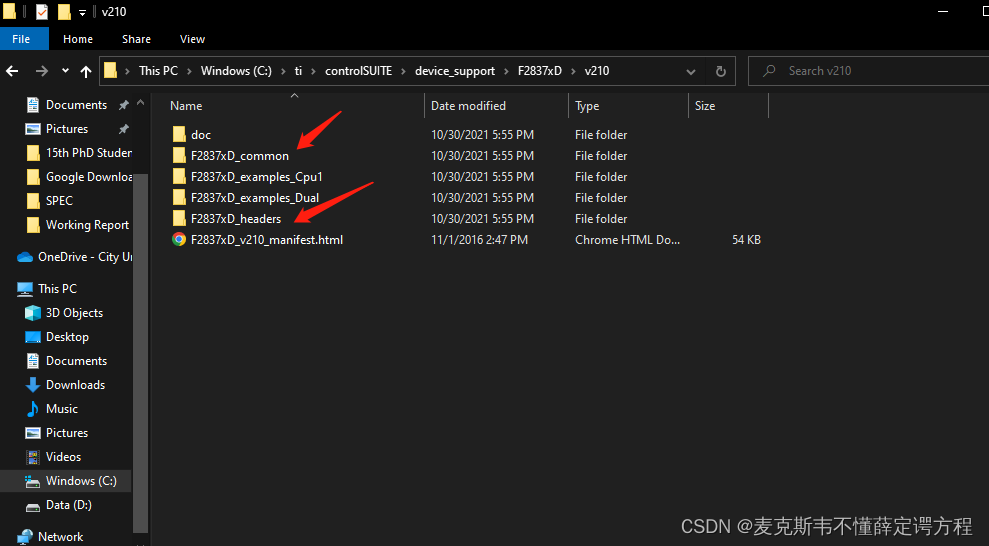Select the F2837xD_examples_Dual folder
The height and width of the screenshot is (546, 989).
click(x=255, y=198)
